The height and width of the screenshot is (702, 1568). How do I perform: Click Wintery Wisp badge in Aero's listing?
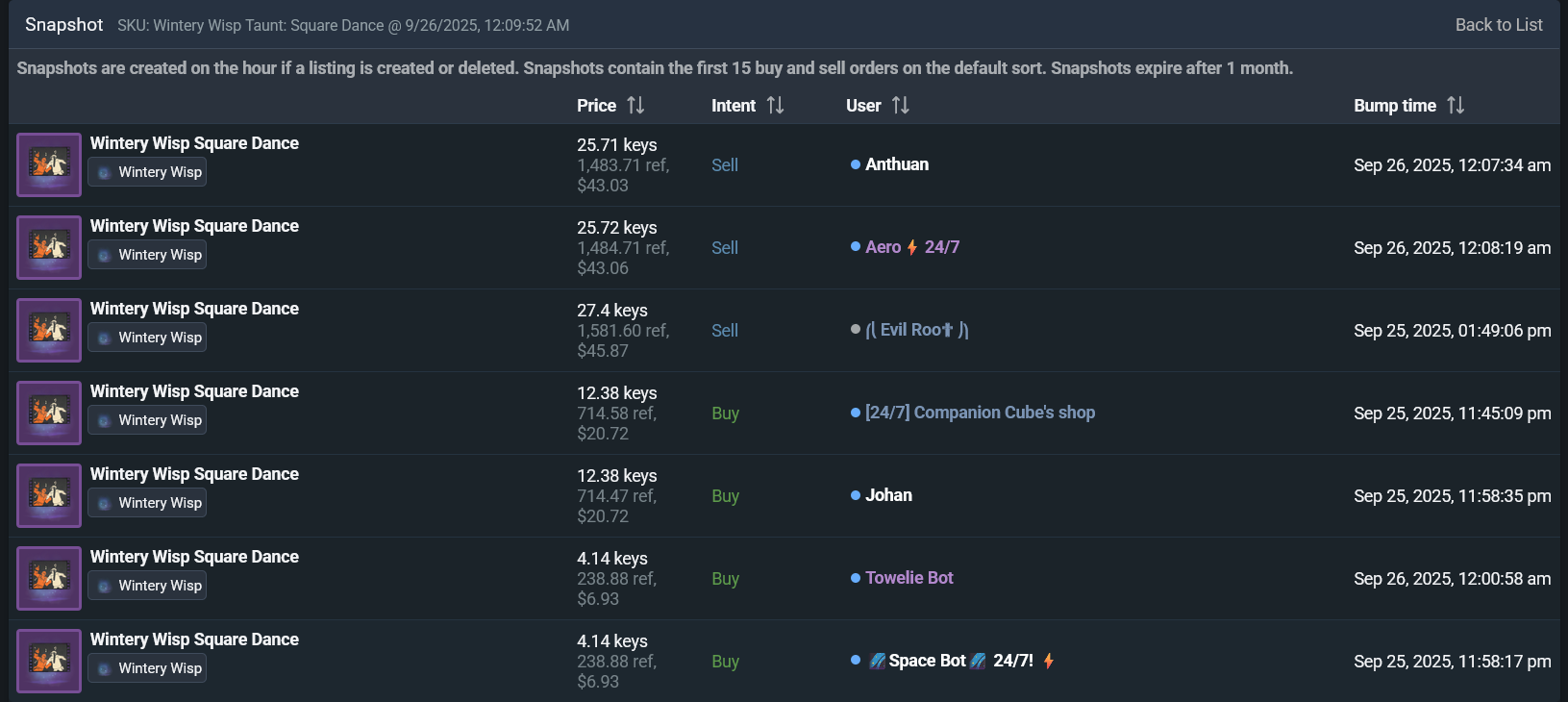[148, 255]
